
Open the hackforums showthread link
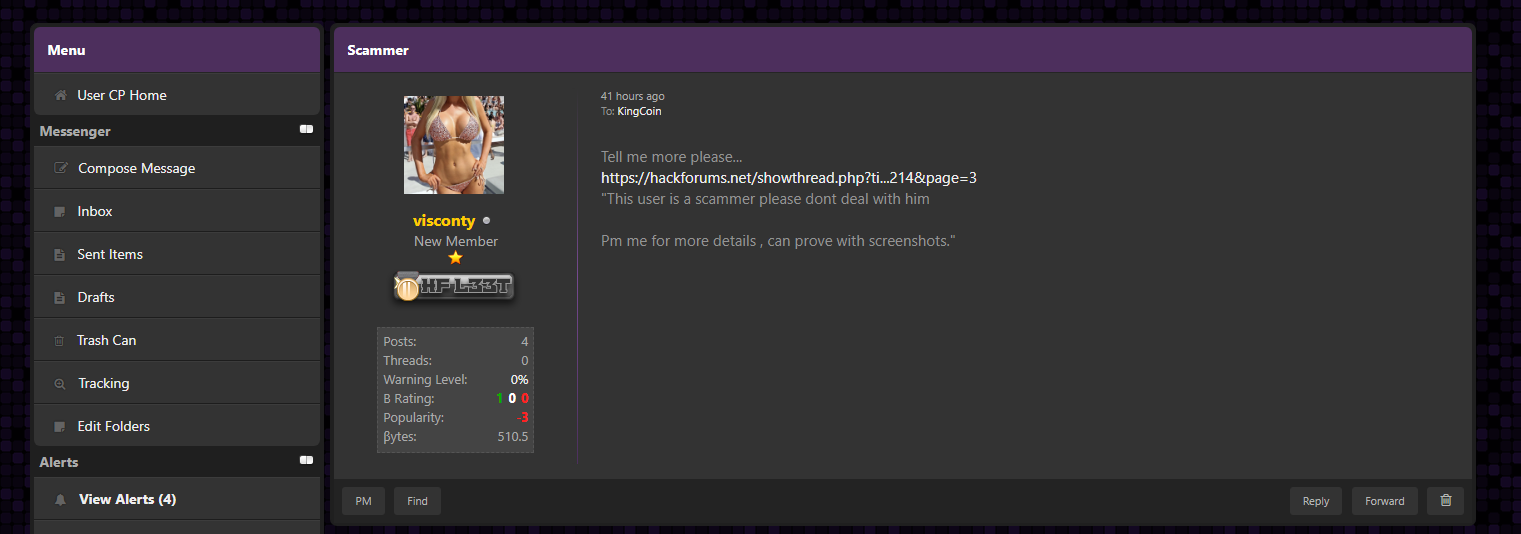pos(789,178)
